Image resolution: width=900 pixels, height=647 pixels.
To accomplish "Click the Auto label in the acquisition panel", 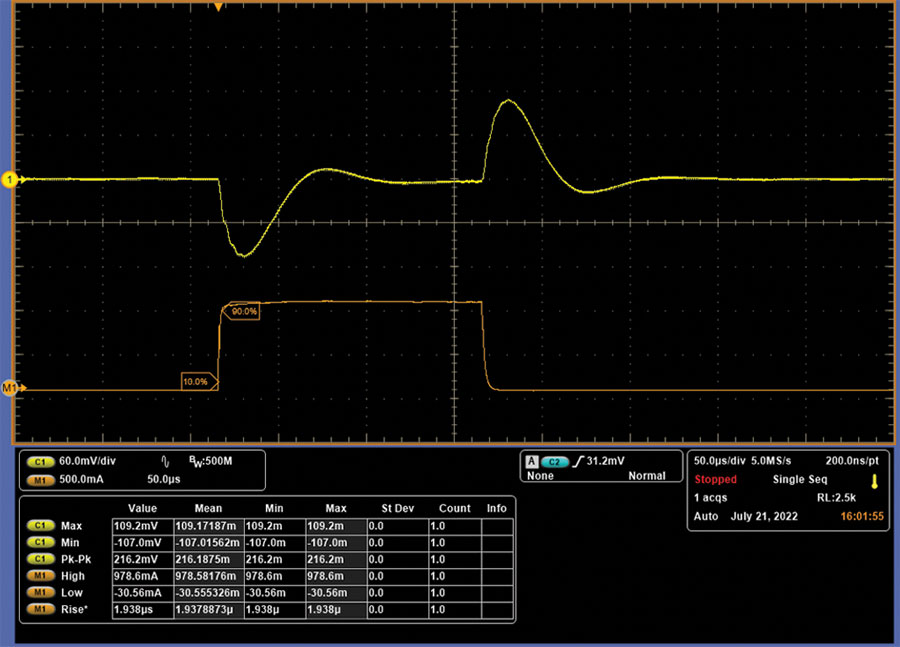I will (x=706, y=516).
